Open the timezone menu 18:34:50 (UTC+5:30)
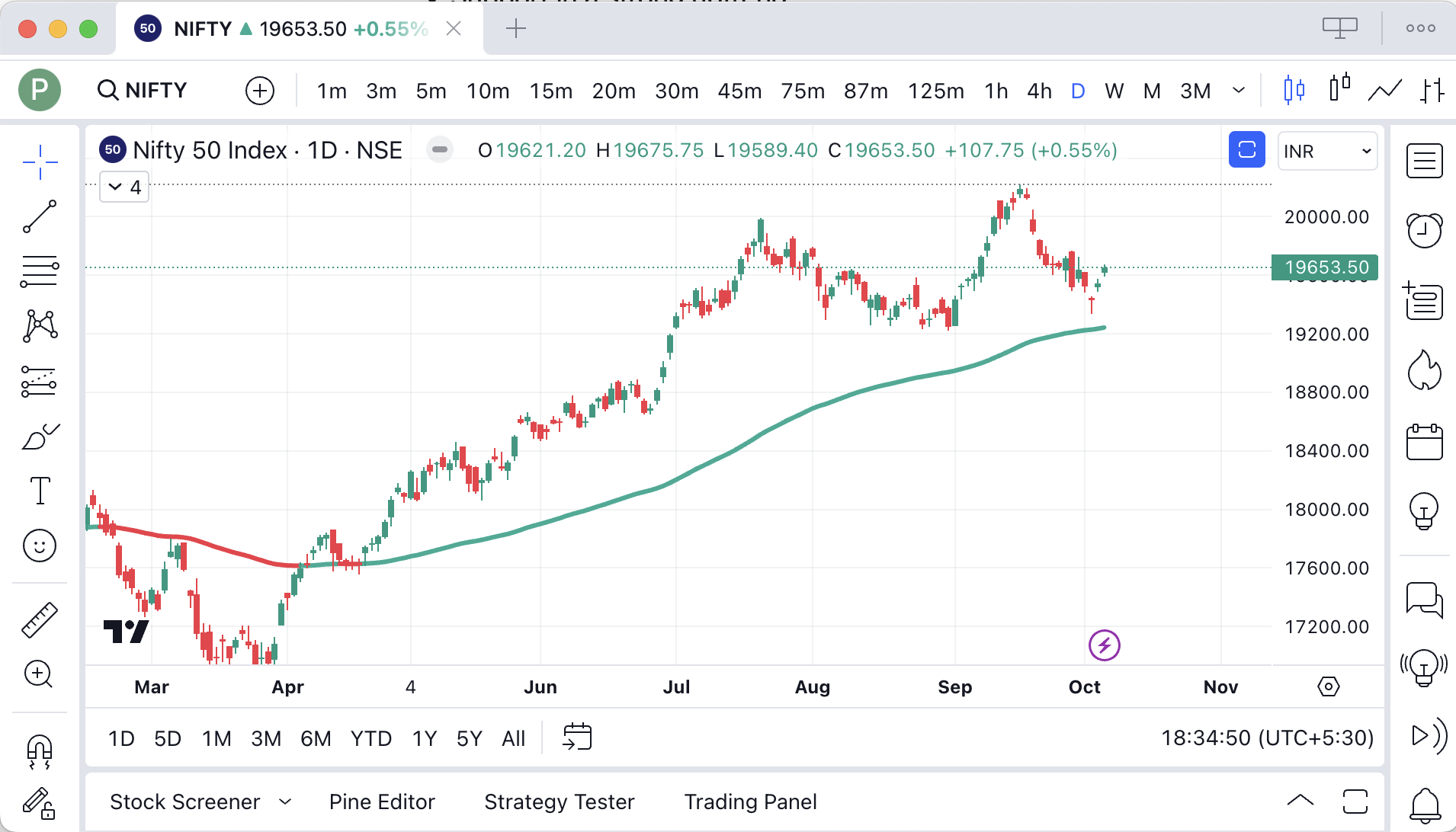Image resolution: width=1456 pixels, height=832 pixels. point(1267,738)
